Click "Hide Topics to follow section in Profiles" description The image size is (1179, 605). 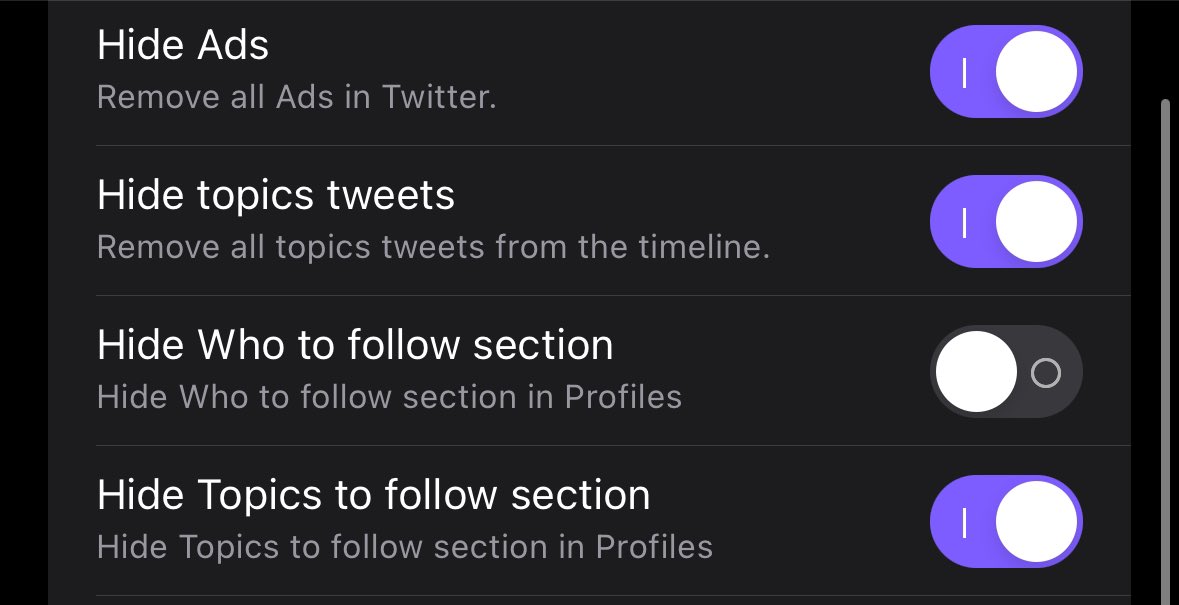coord(405,547)
